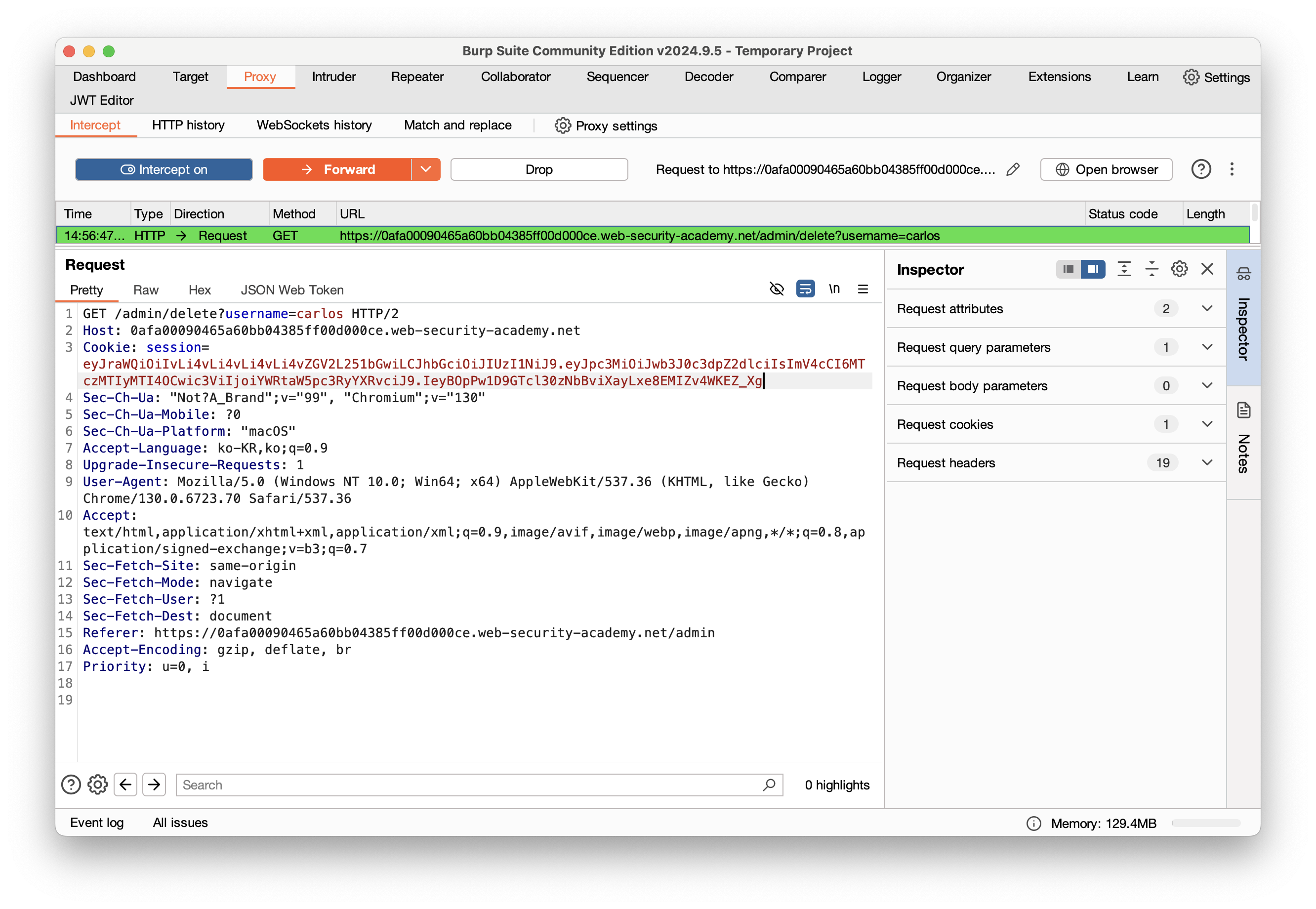Toggle hide non-printable characters eye icon
This screenshot has width=1316, height=909.
(x=776, y=289)
